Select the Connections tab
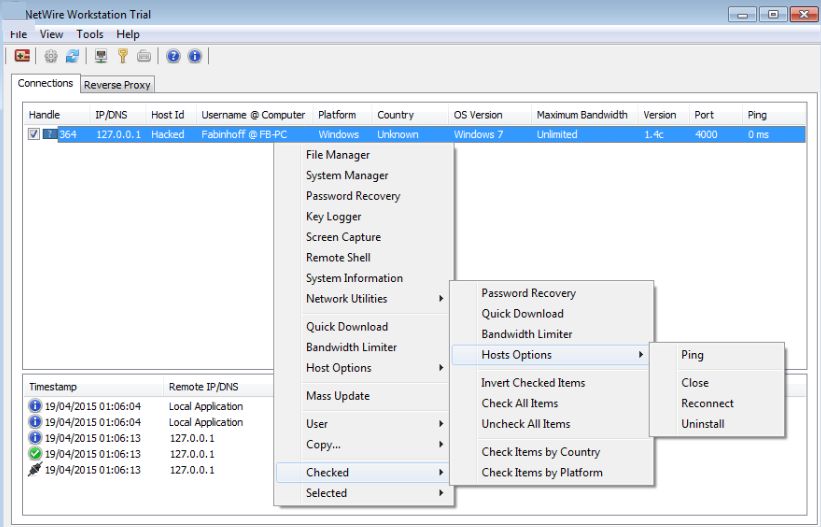The width and height of the screenshot is (821, 527). (x=46, y=83)
